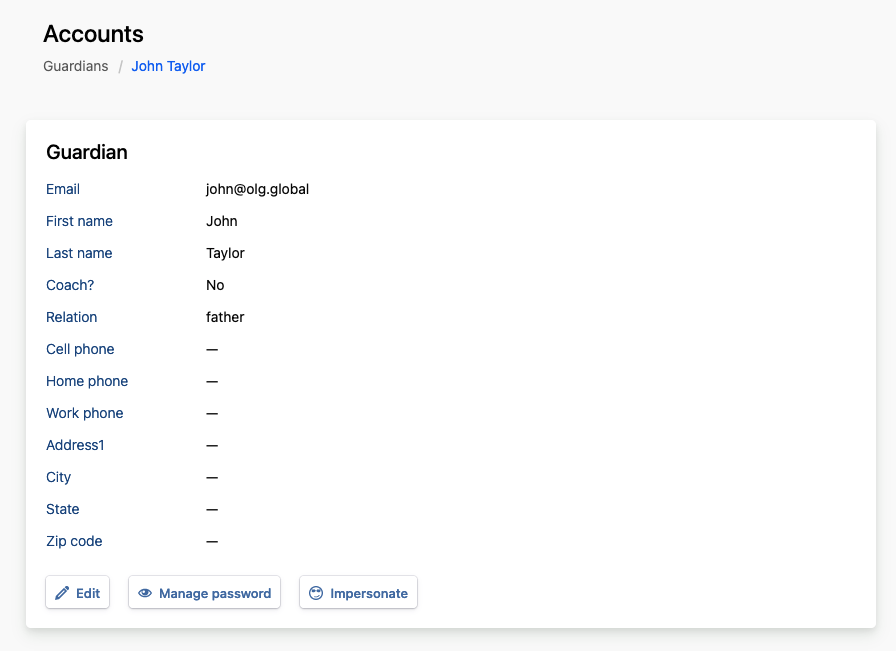Click the pencil icon on the Edit button

[63, 593]
